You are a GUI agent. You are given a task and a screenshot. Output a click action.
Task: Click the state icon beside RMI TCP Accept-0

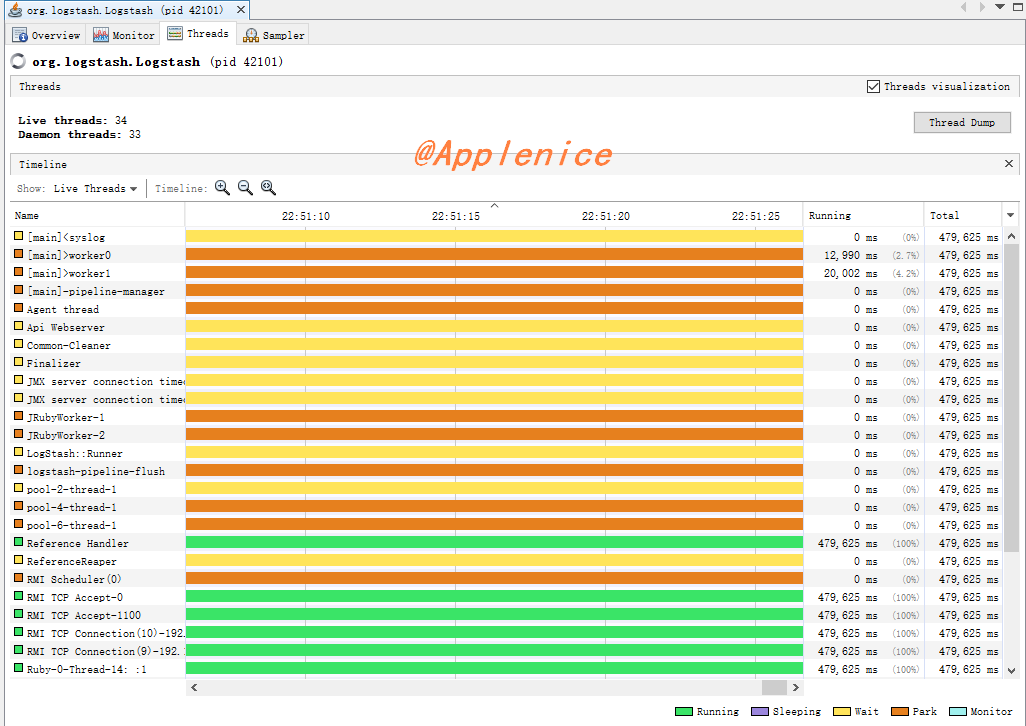coord(19,596)
